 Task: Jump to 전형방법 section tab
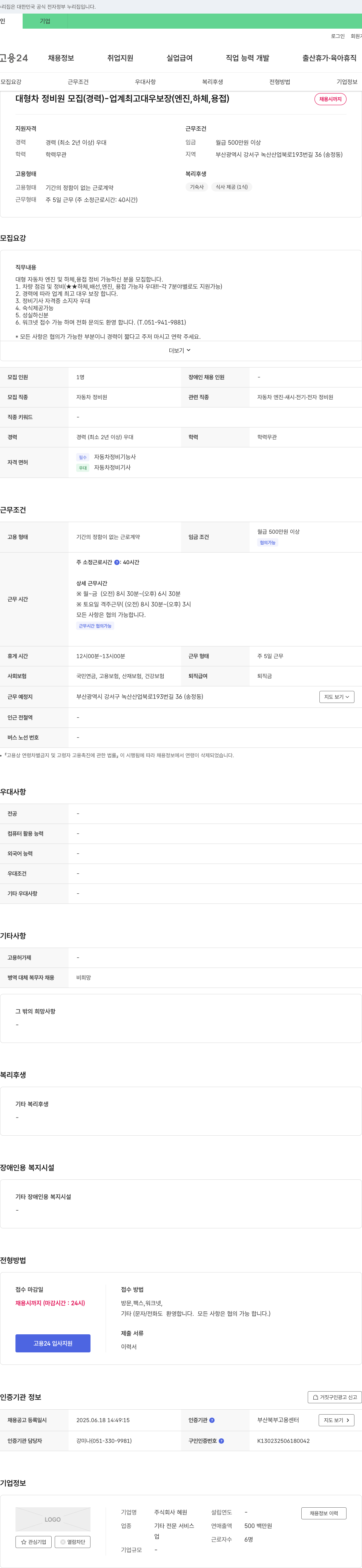tap(280, 81)
